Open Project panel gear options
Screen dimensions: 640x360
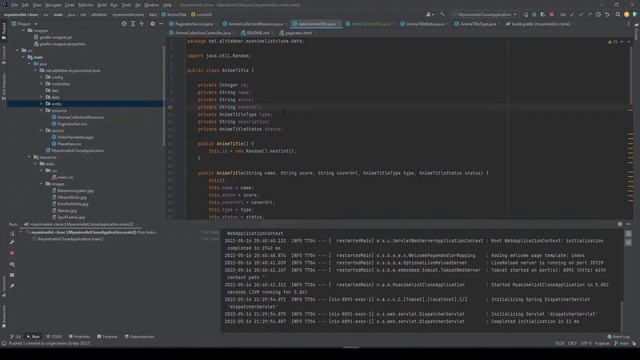152,24
